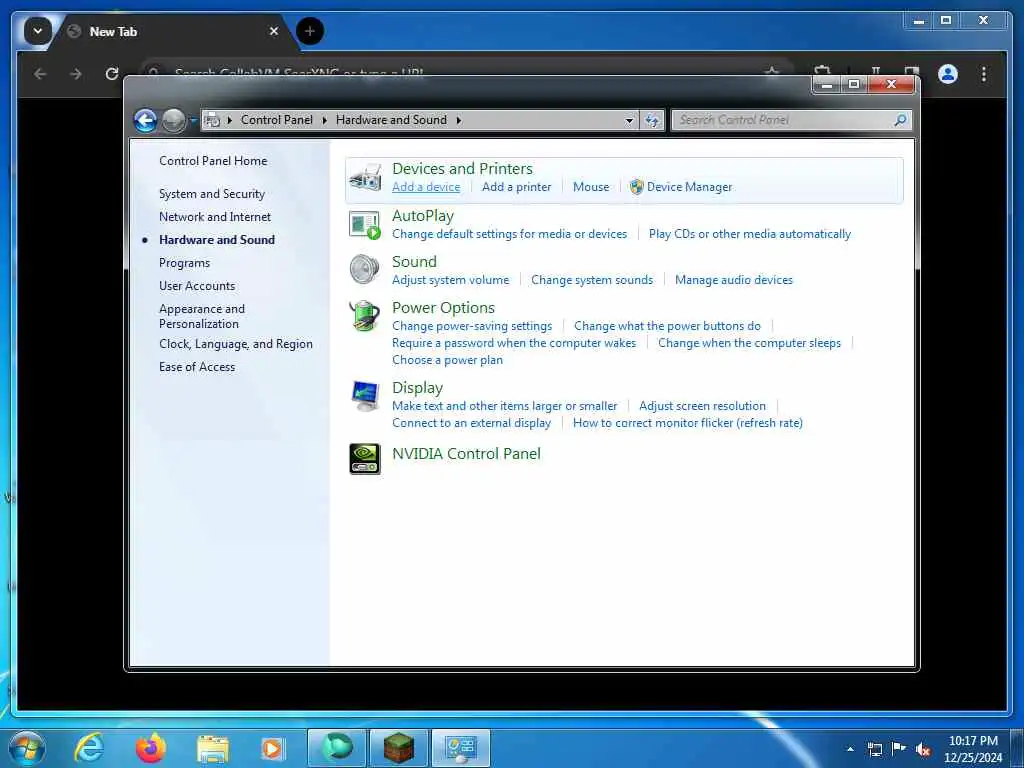This screenshot has width=1024, height=768.
Task: Open the Programs category
Action: click(184, 263)
